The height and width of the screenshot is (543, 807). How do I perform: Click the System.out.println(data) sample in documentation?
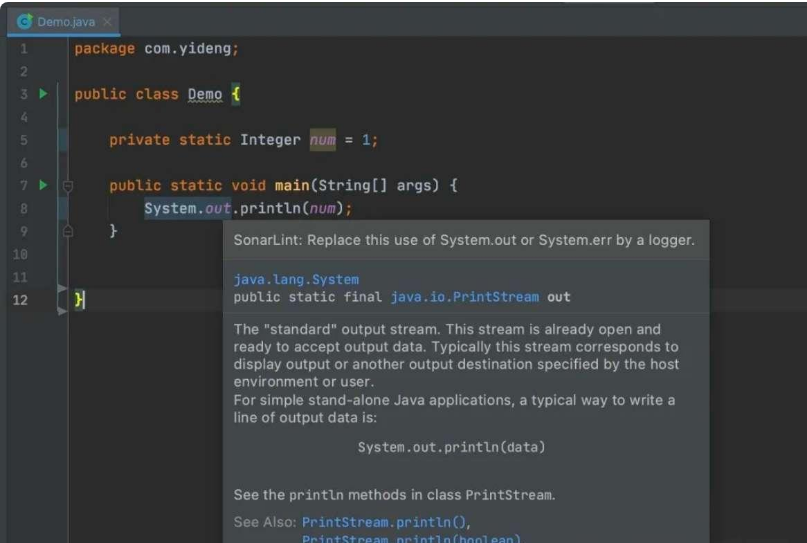452,447
